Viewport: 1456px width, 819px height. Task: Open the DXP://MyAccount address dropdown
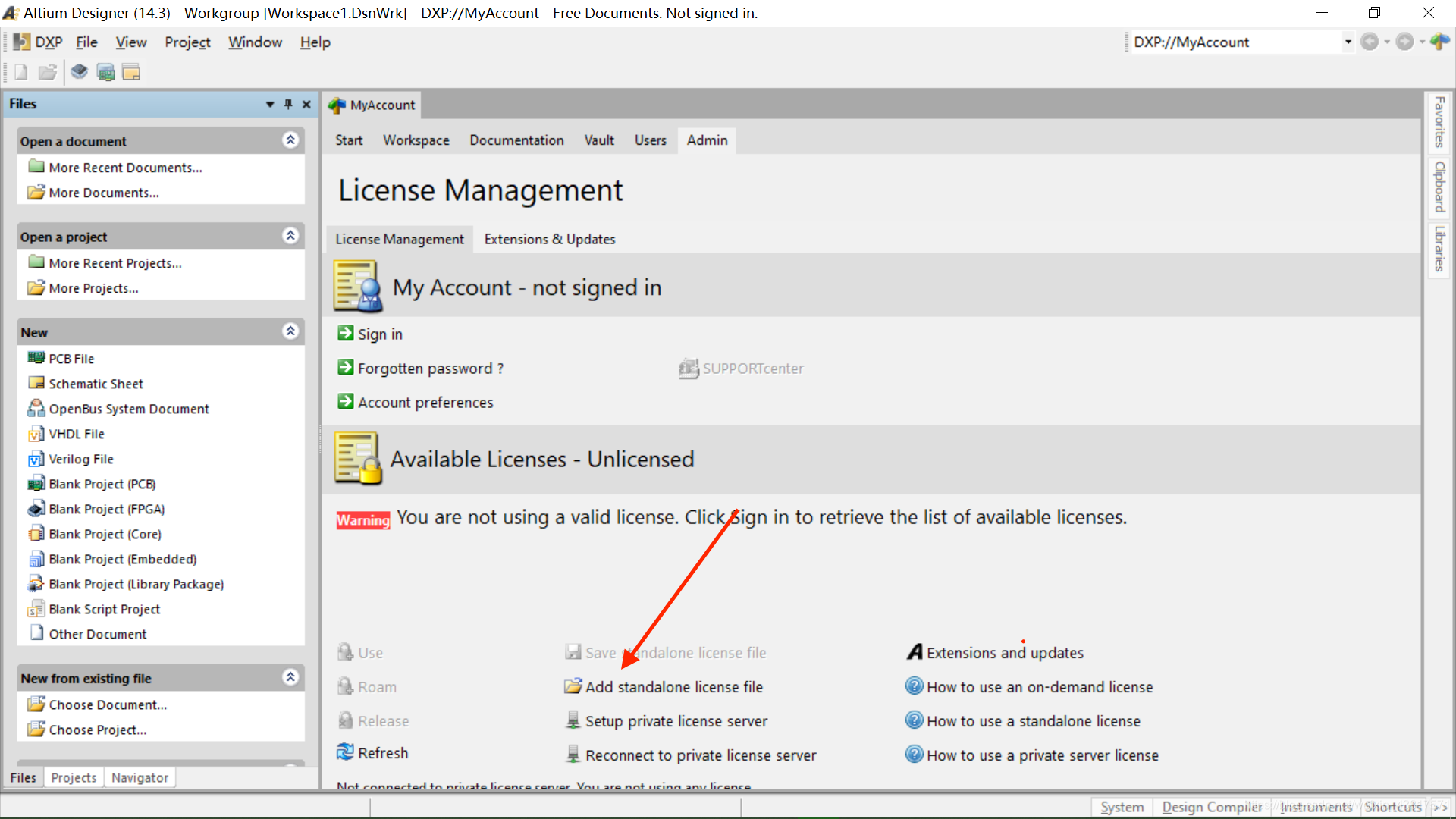coord(1348,42)
